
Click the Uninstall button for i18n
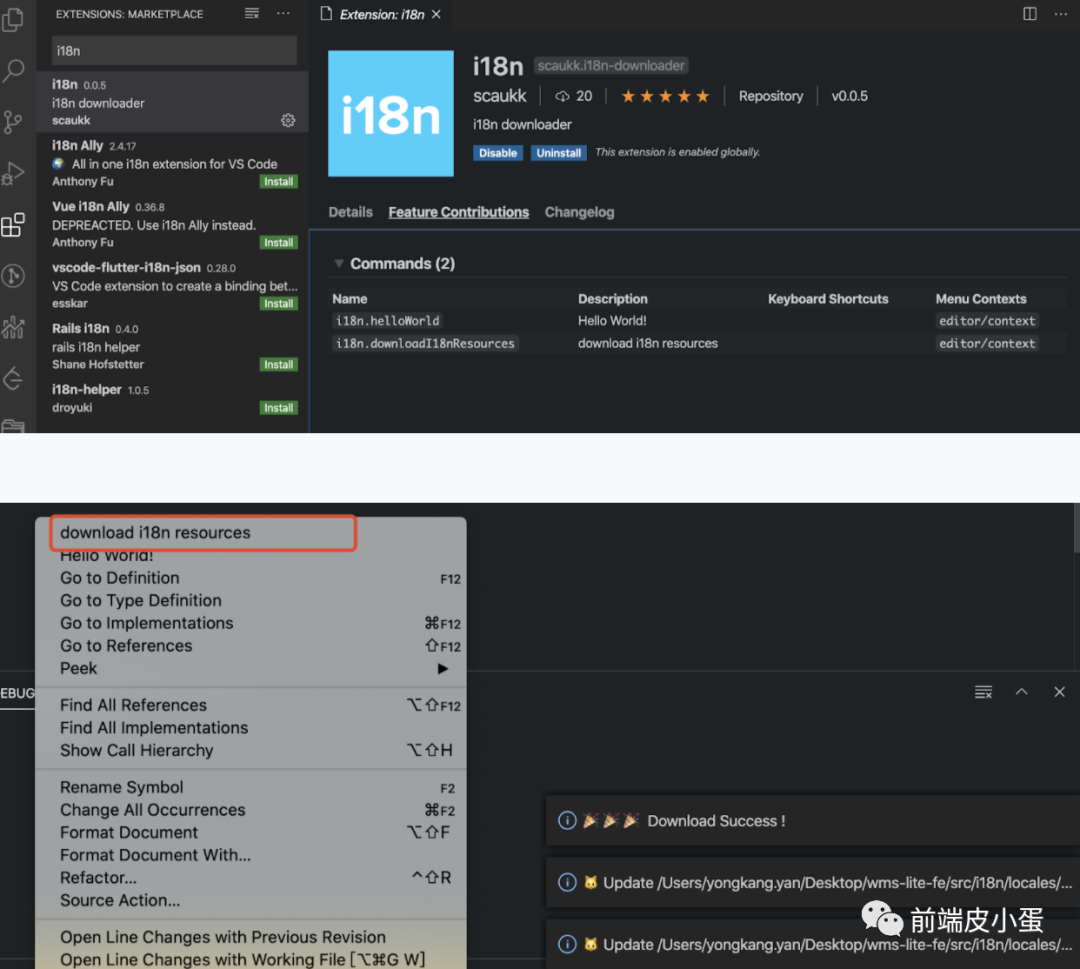coord(559,153)
